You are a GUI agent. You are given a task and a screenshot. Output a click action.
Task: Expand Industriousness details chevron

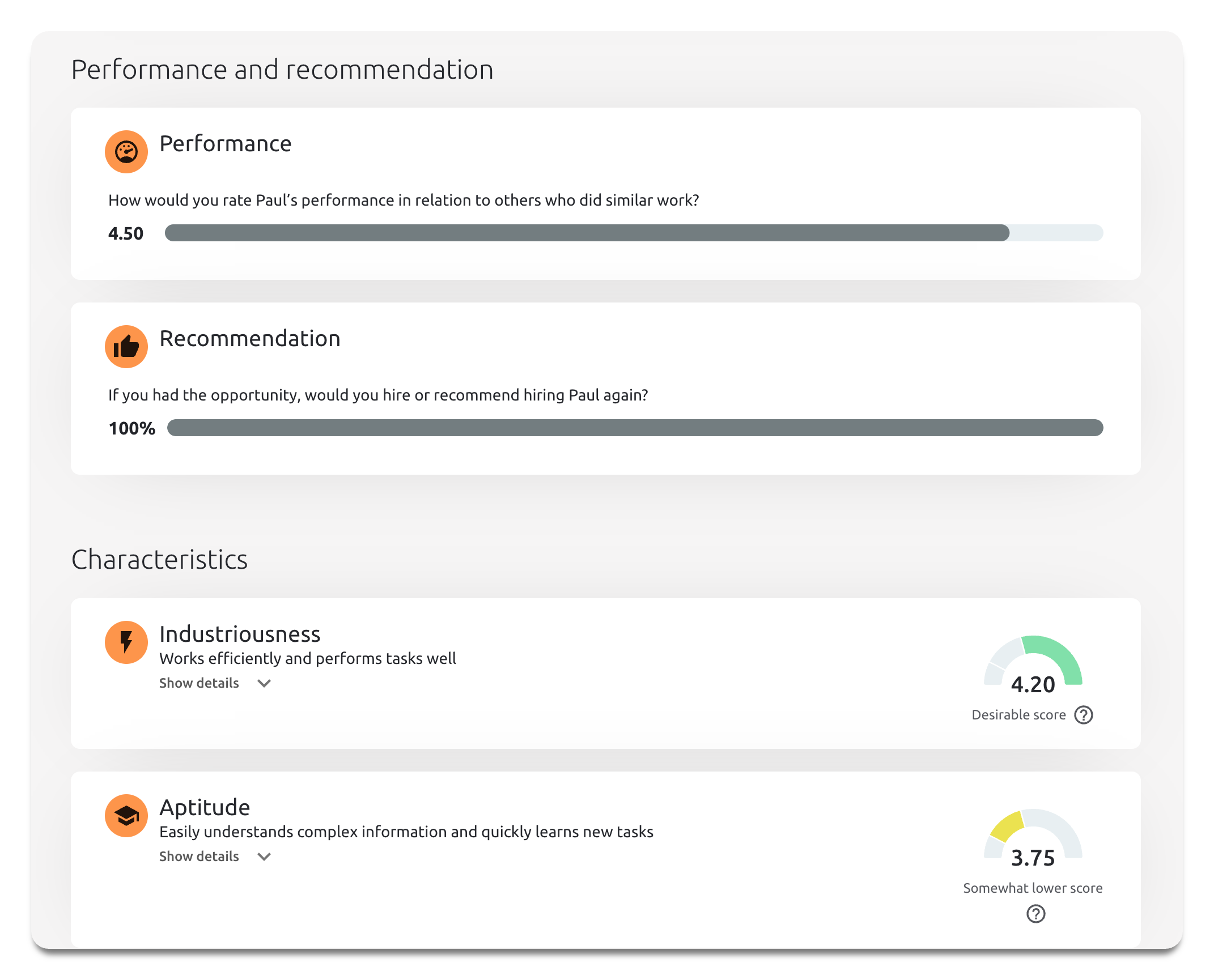click(x=264, y=683)
